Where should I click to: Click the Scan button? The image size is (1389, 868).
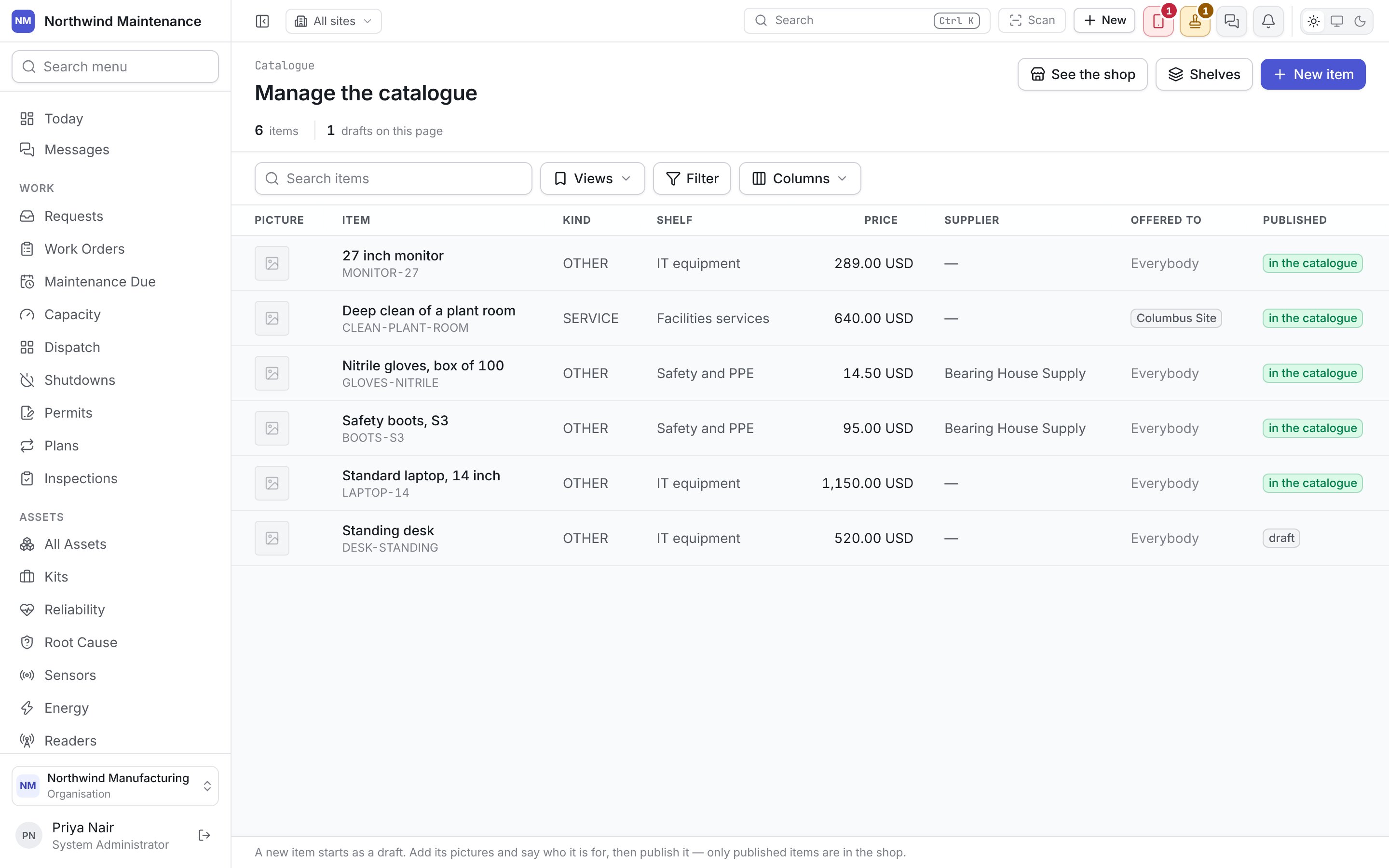(1032, 21)
